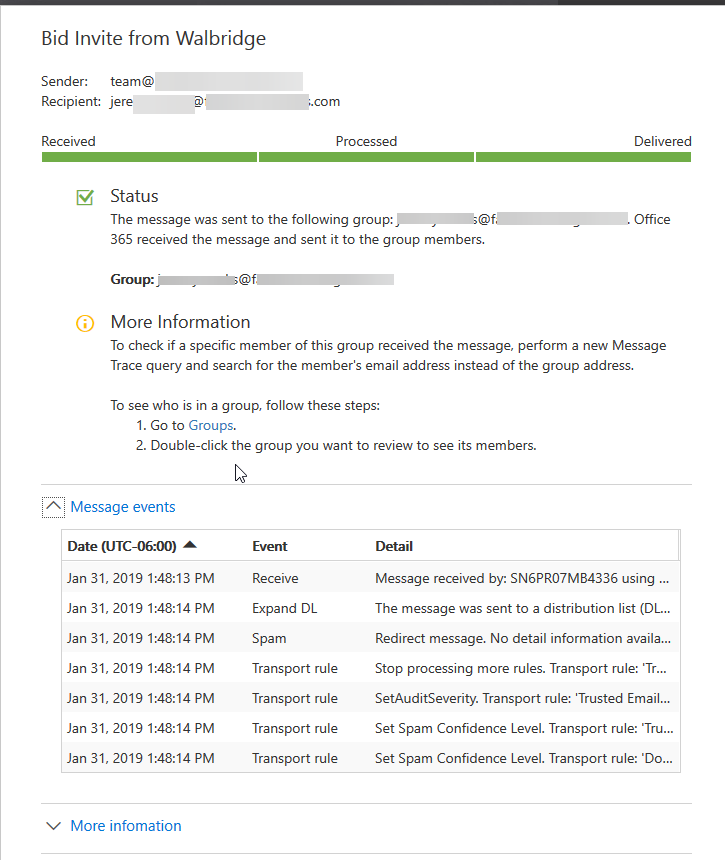Click the green Status checkmark icon

(x=85, y=197)
